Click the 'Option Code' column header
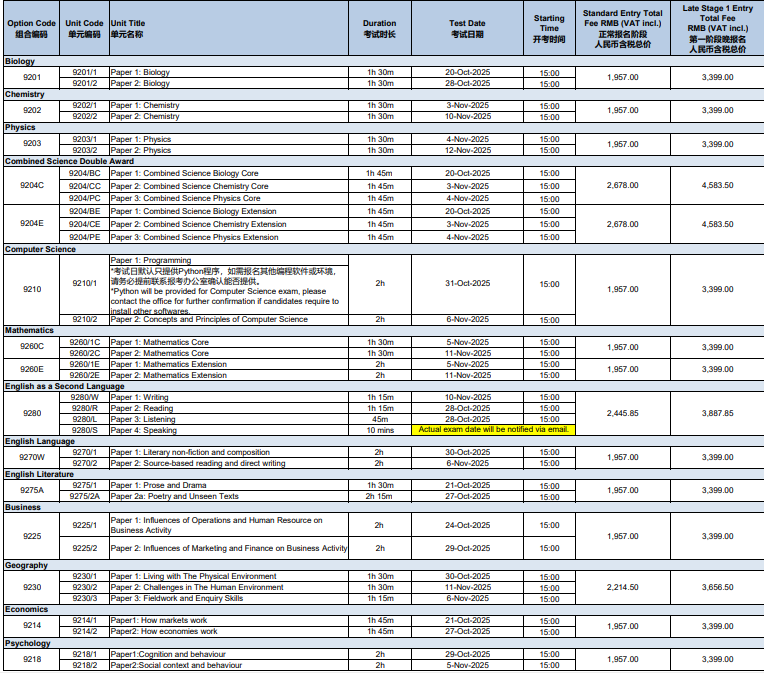 point(31,28)
